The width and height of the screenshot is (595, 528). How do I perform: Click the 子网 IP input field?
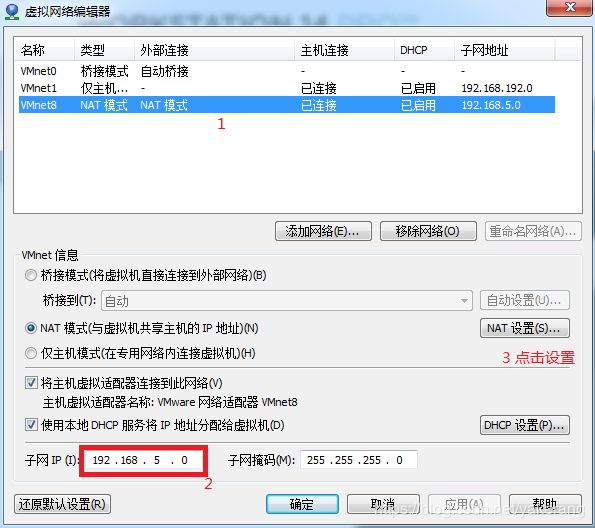[x=143, y=460]
